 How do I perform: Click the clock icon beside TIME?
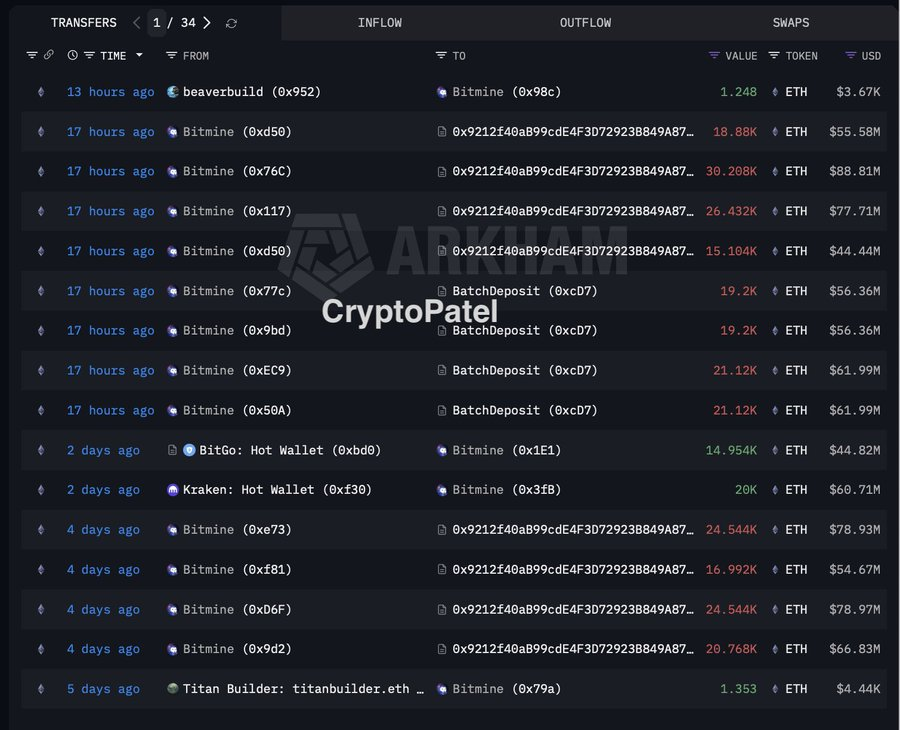pos(73,55)
